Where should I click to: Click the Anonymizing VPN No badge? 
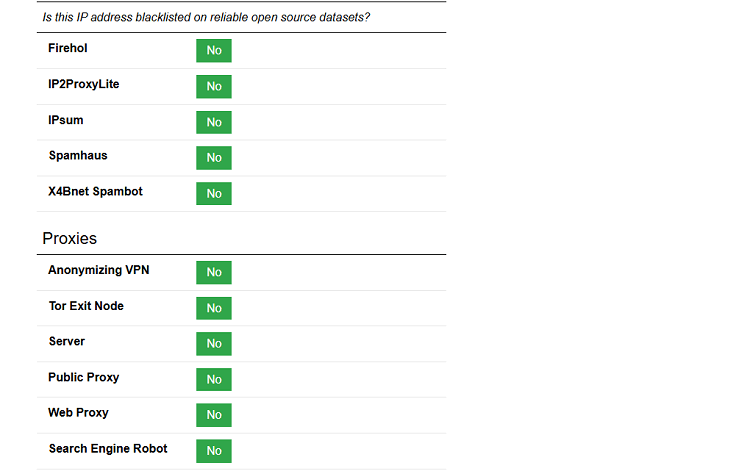(x=214, y=273)
